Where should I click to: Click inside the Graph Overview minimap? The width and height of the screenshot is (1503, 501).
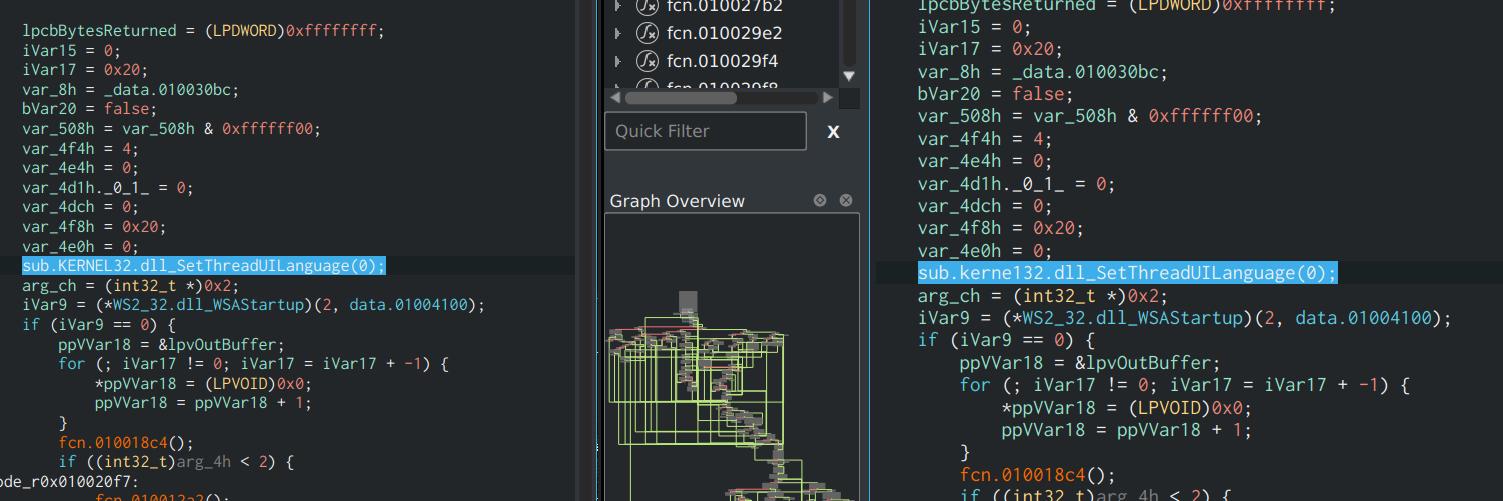731,380
